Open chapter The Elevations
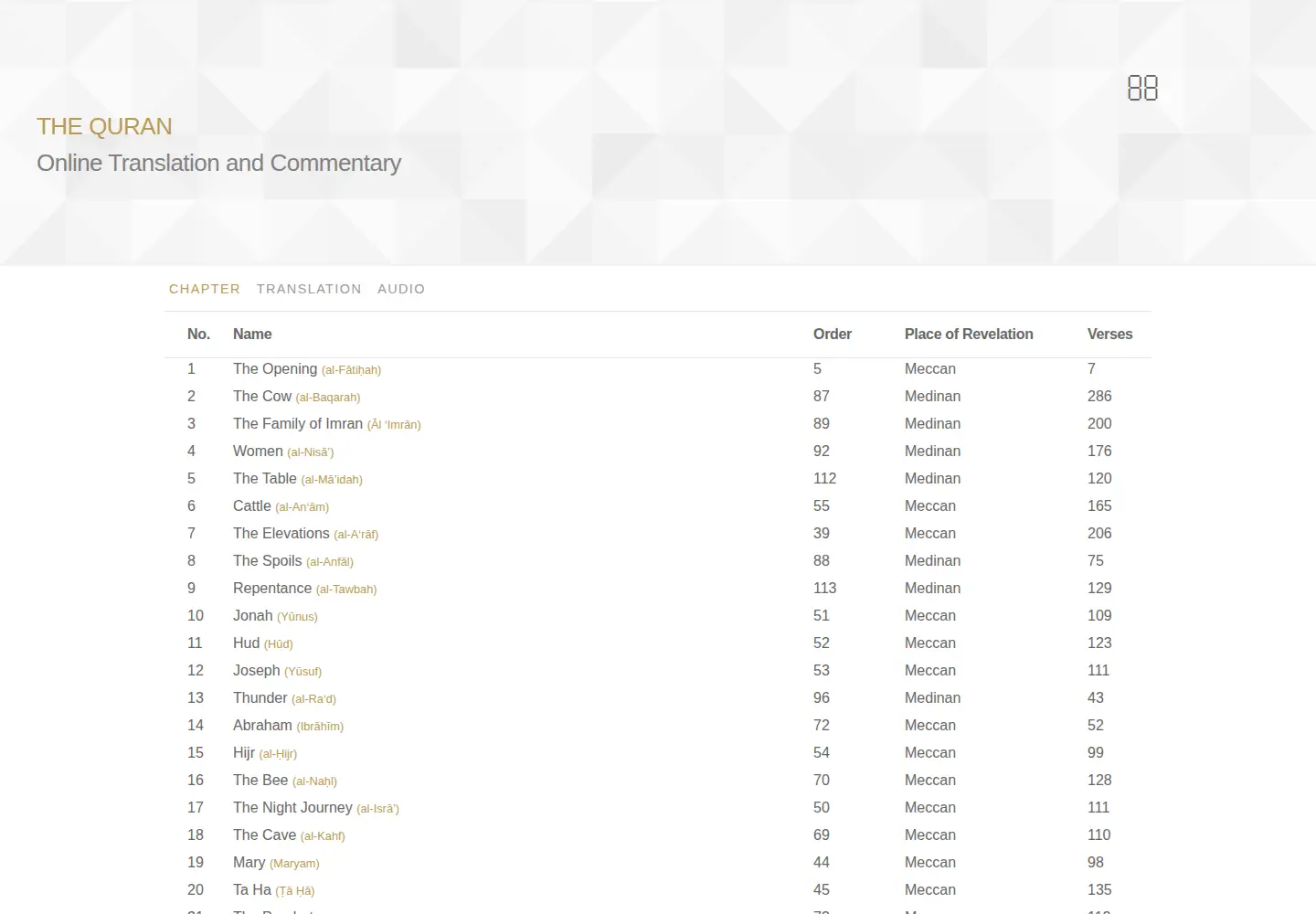This screenshot has width=1316, height=914. [x=305, y=534]
